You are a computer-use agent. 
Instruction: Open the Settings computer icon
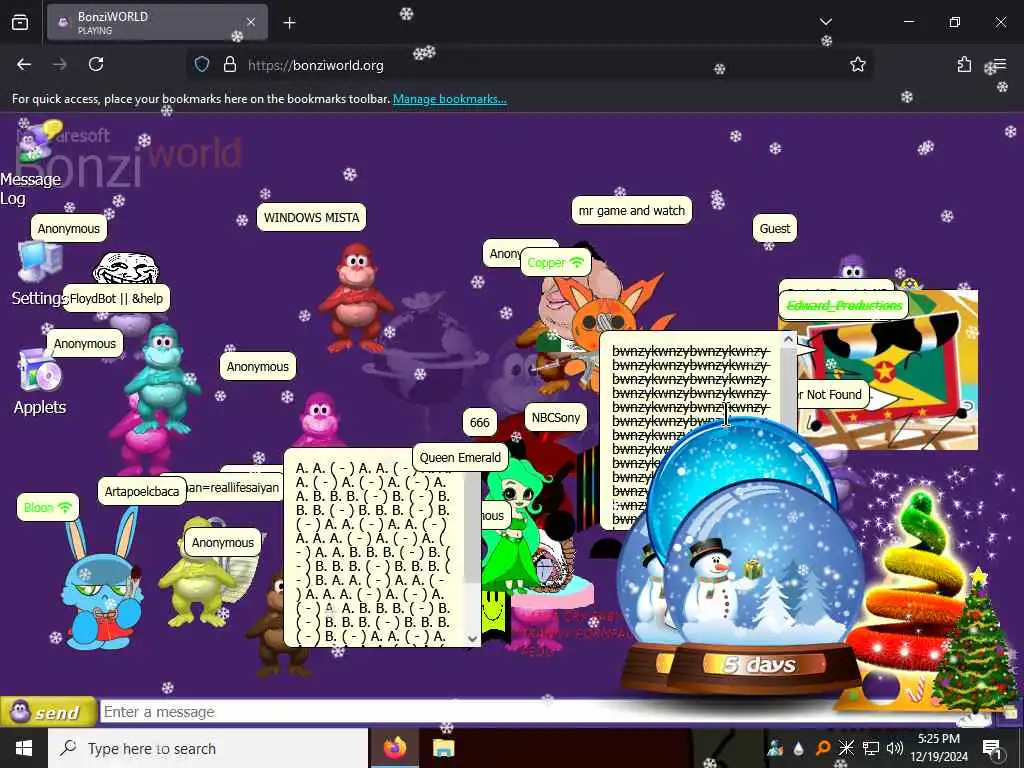pyautogui.click(x=40, y=263)
